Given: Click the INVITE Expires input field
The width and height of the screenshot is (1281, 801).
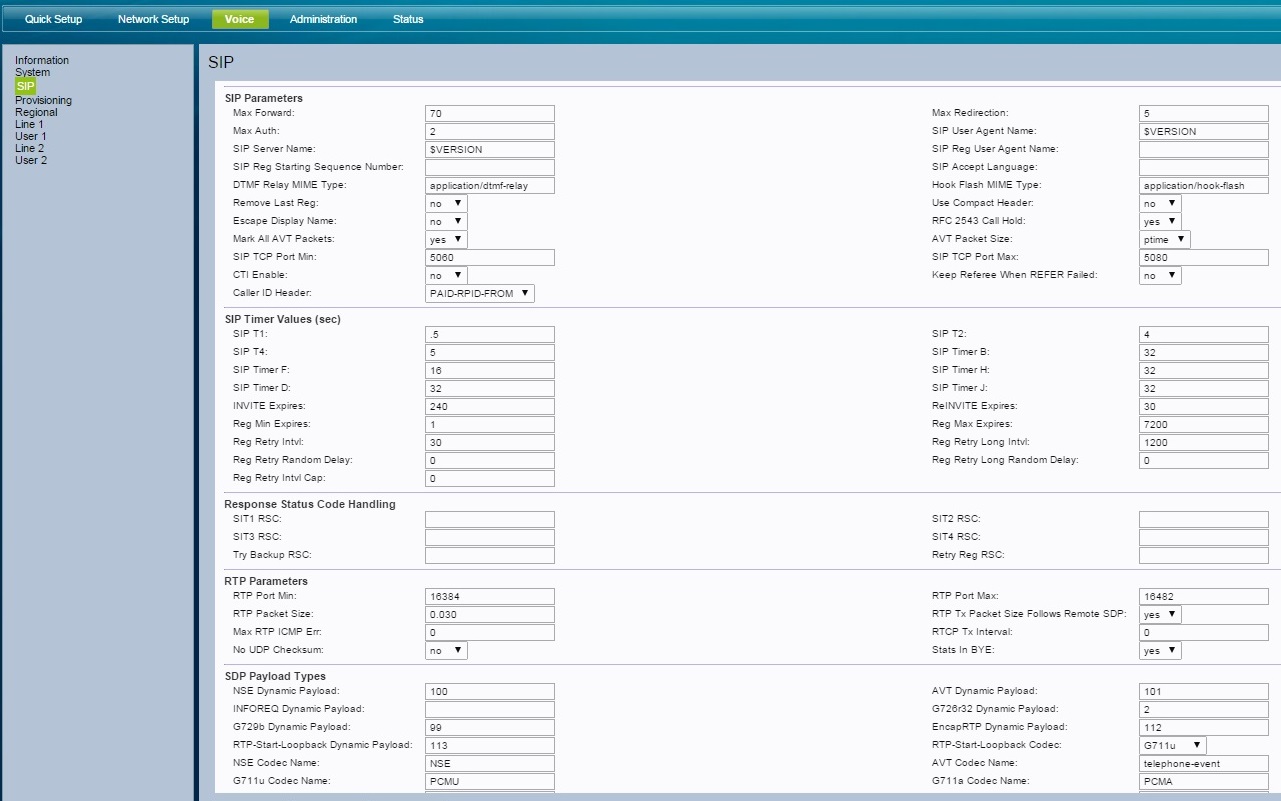Looking at the screenshot, I should (x=489, y=406).
